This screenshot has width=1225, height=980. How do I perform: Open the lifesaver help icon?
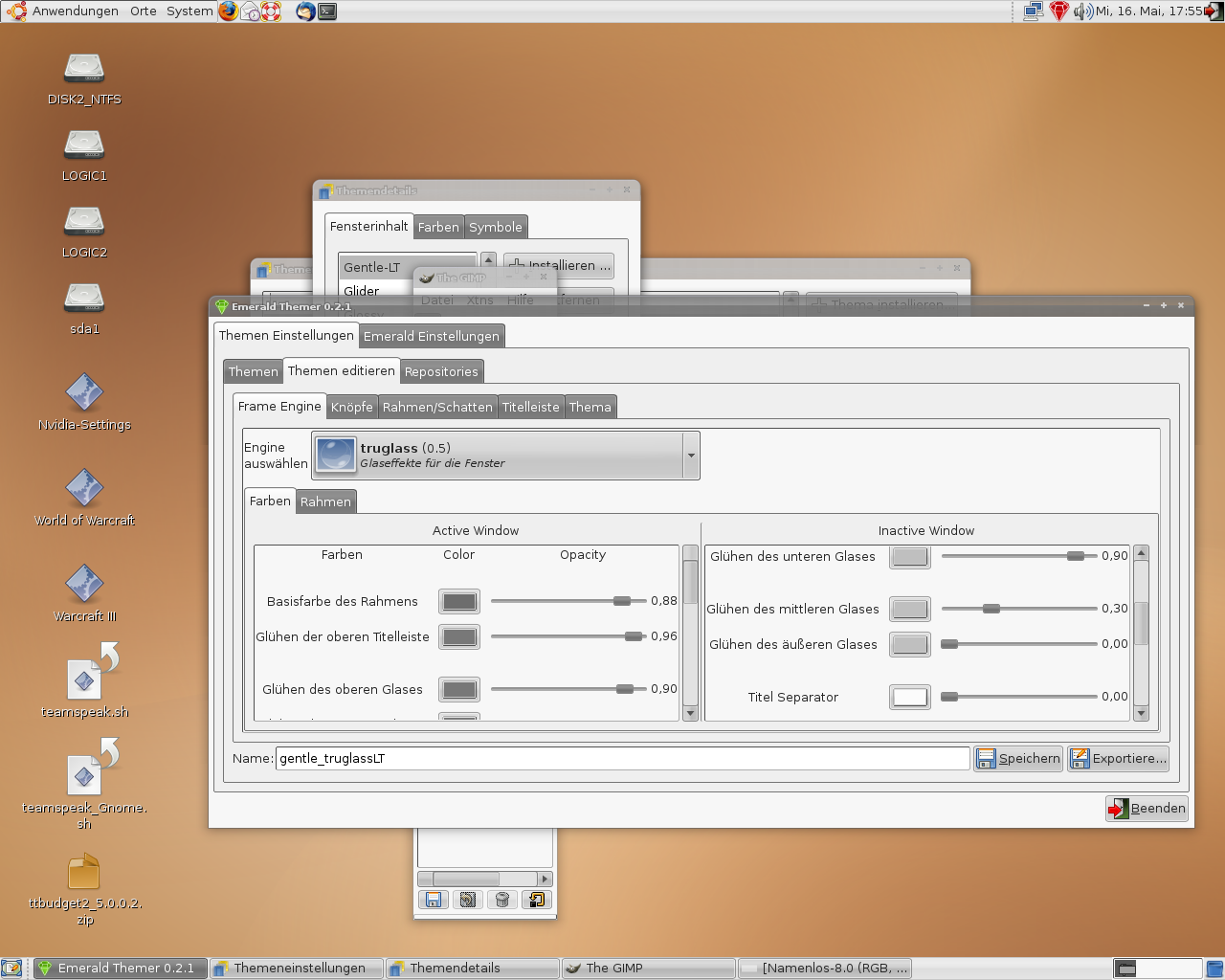pos(271,11)
